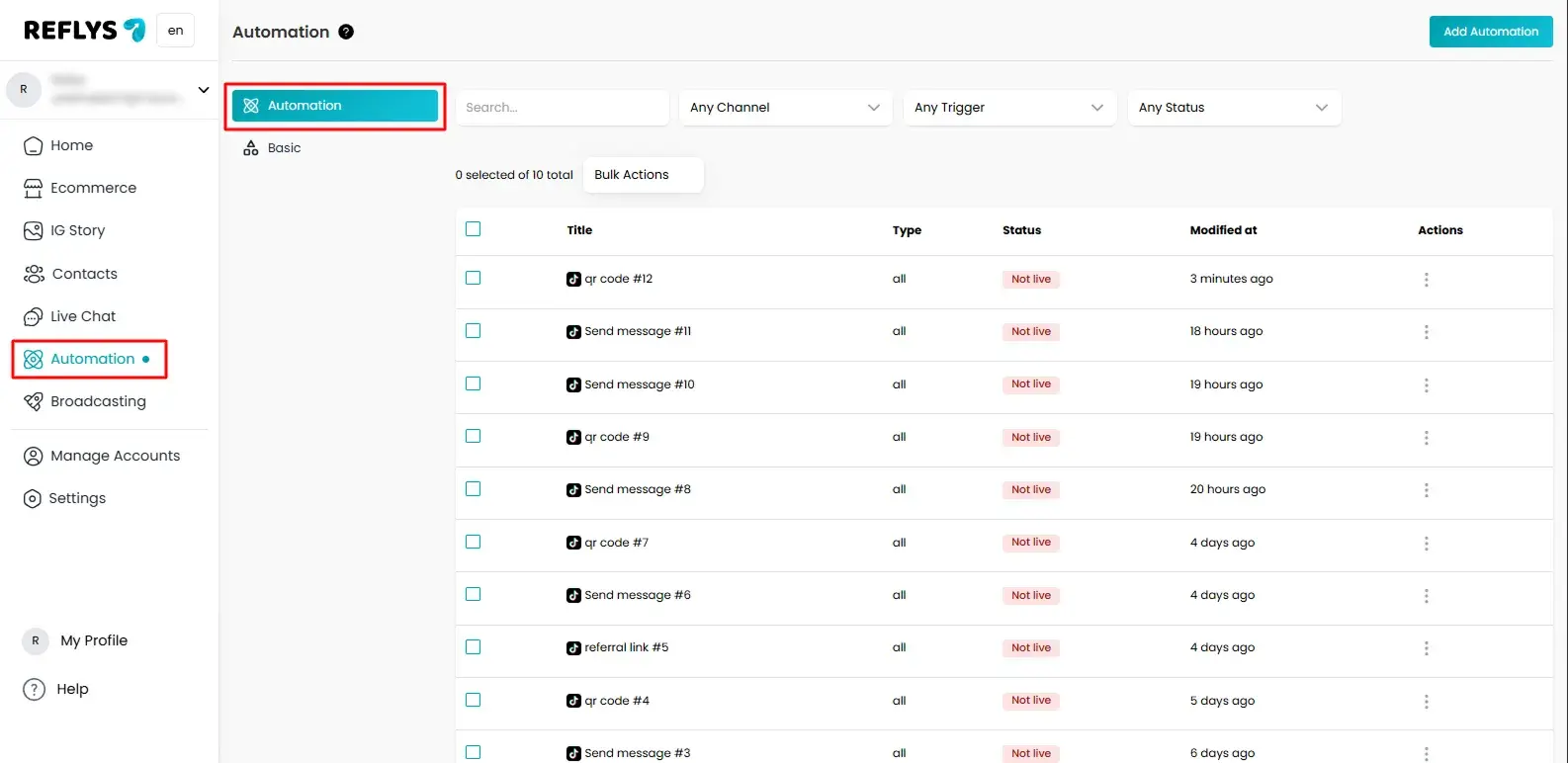Image resolution: width=1568 pixels, height=763 pixels.
Task: Open three-dot menu for Send message #10
Action: click(x=1426, y=385)
